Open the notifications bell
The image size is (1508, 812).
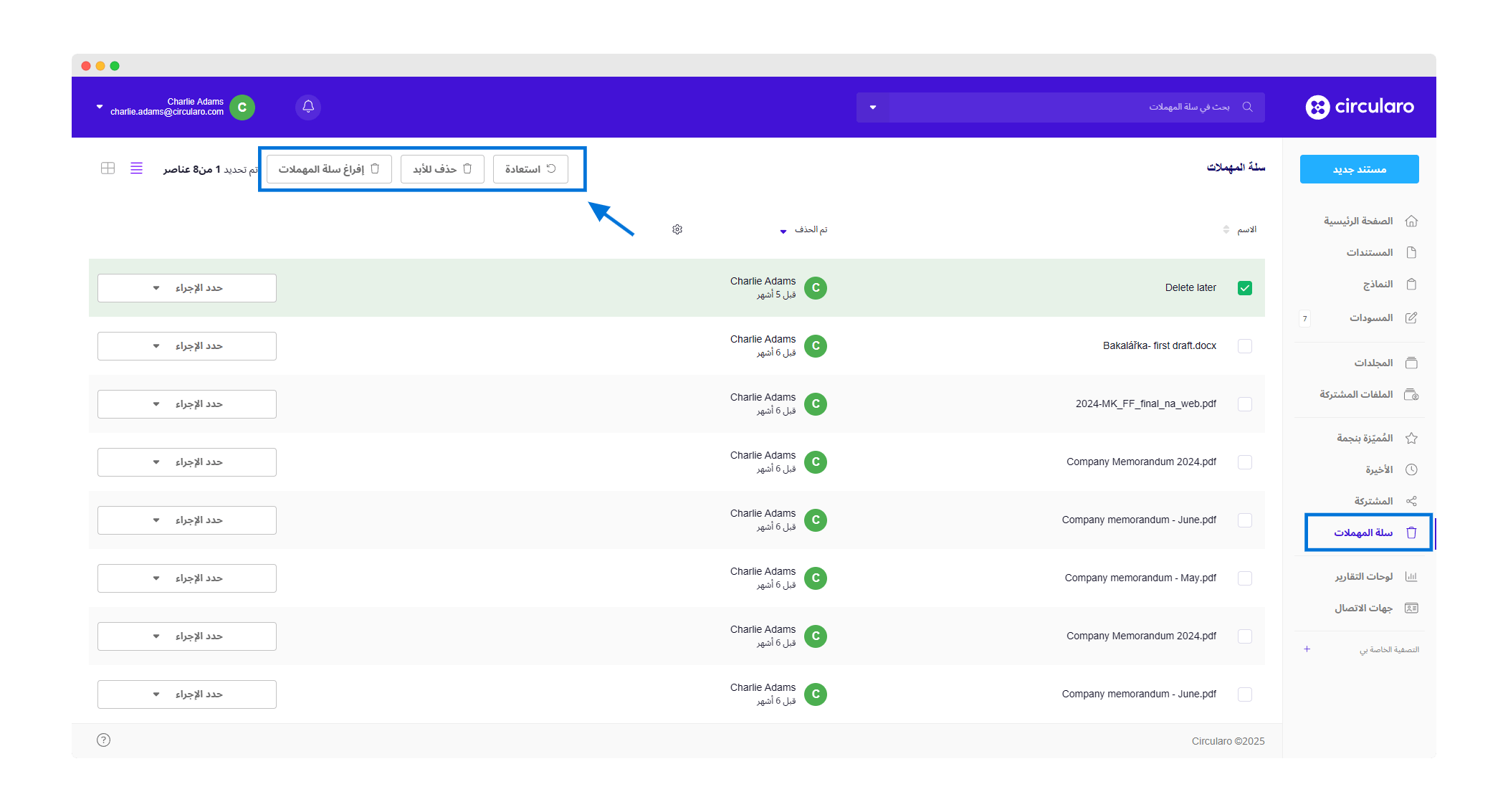[x=308, y=107]
